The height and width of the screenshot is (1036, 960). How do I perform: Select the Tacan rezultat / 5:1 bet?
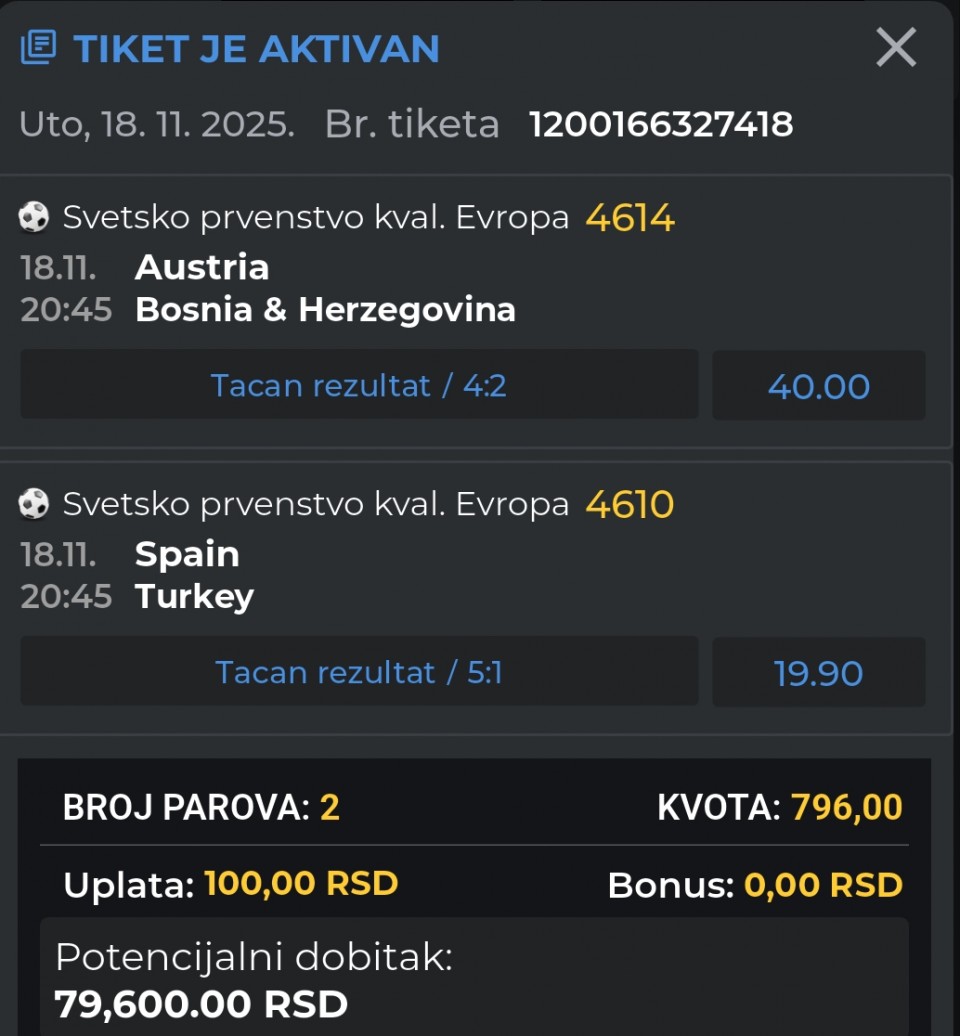click(x=359, y=672)
